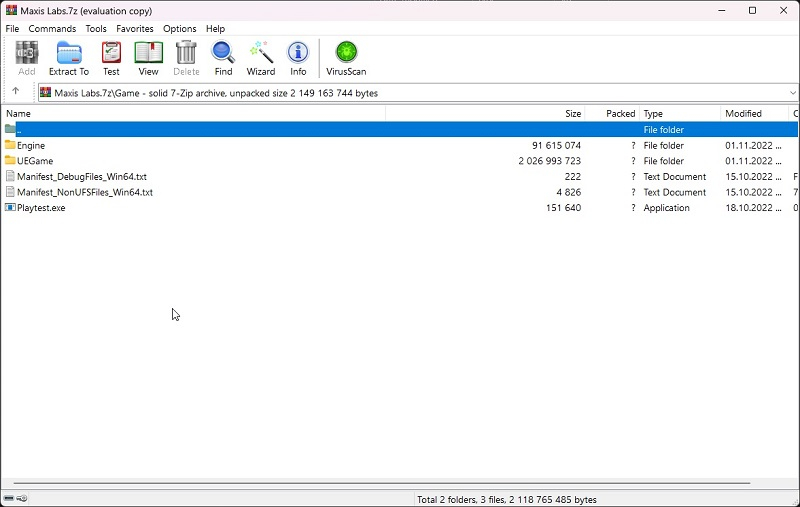Image resolution: width=800 pixels, height=507 pixels.
Task: Click the horizontal scrollbar at the bottom
Action: 380,483
